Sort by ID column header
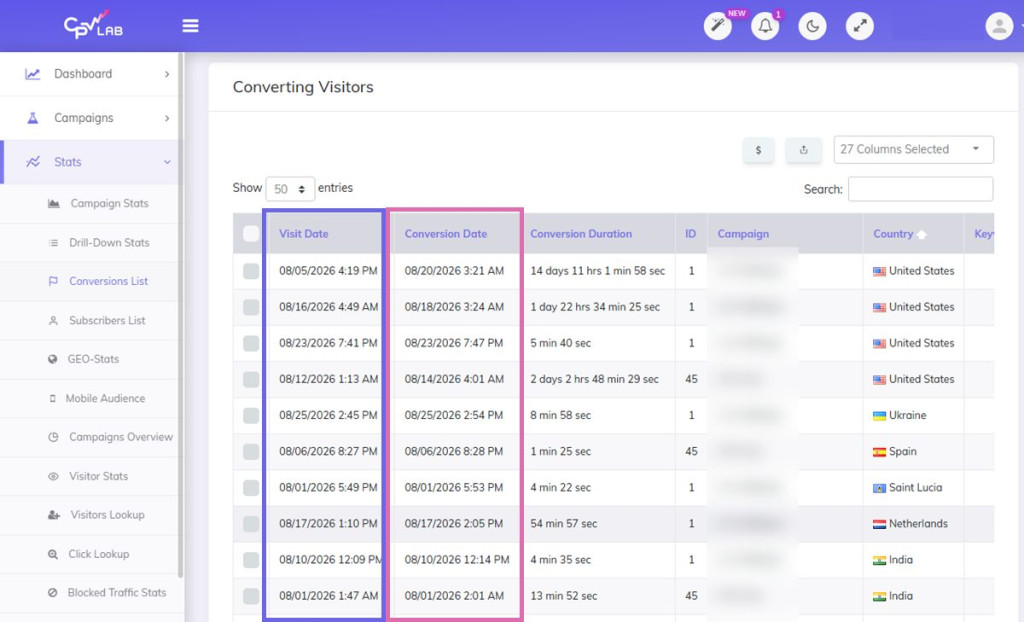The width and height of the screenshot is (1024, 622). [x=690, y=233]
